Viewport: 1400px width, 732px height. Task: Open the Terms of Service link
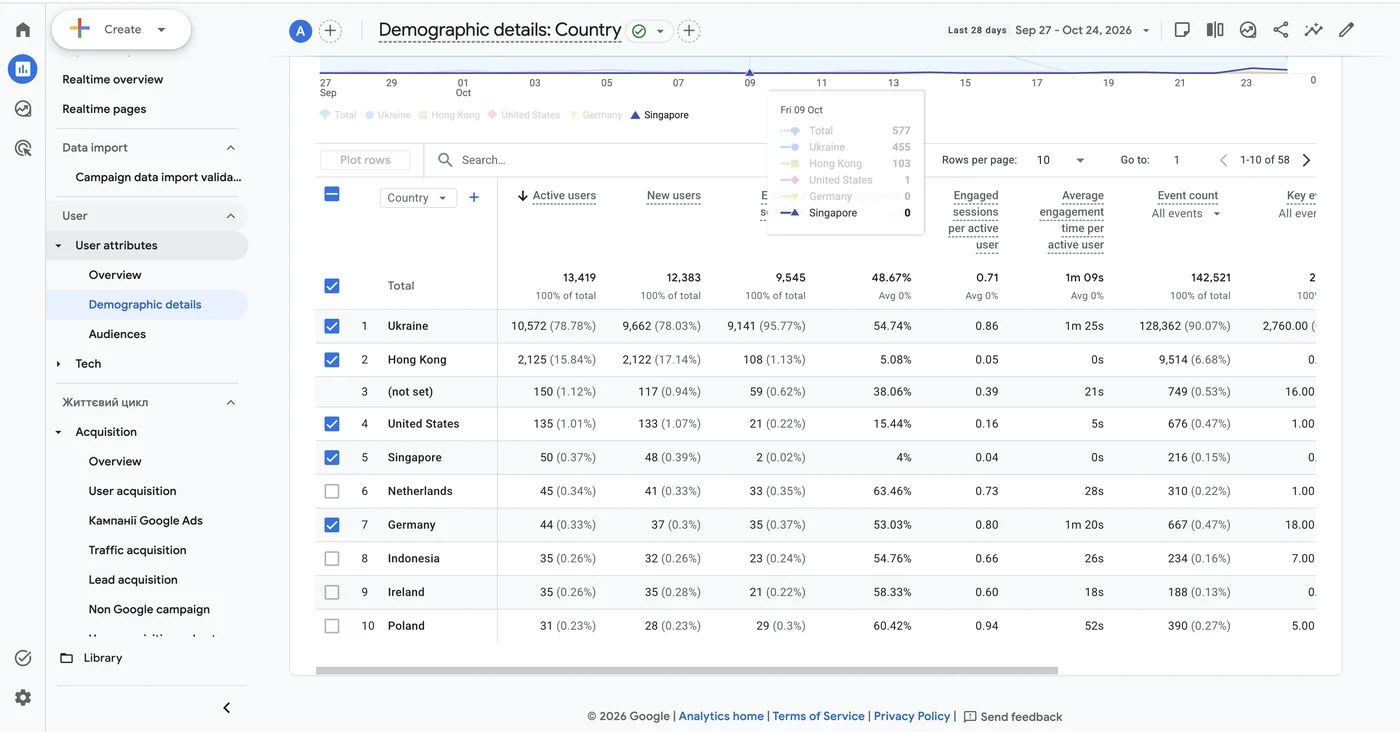coord(818,716)
